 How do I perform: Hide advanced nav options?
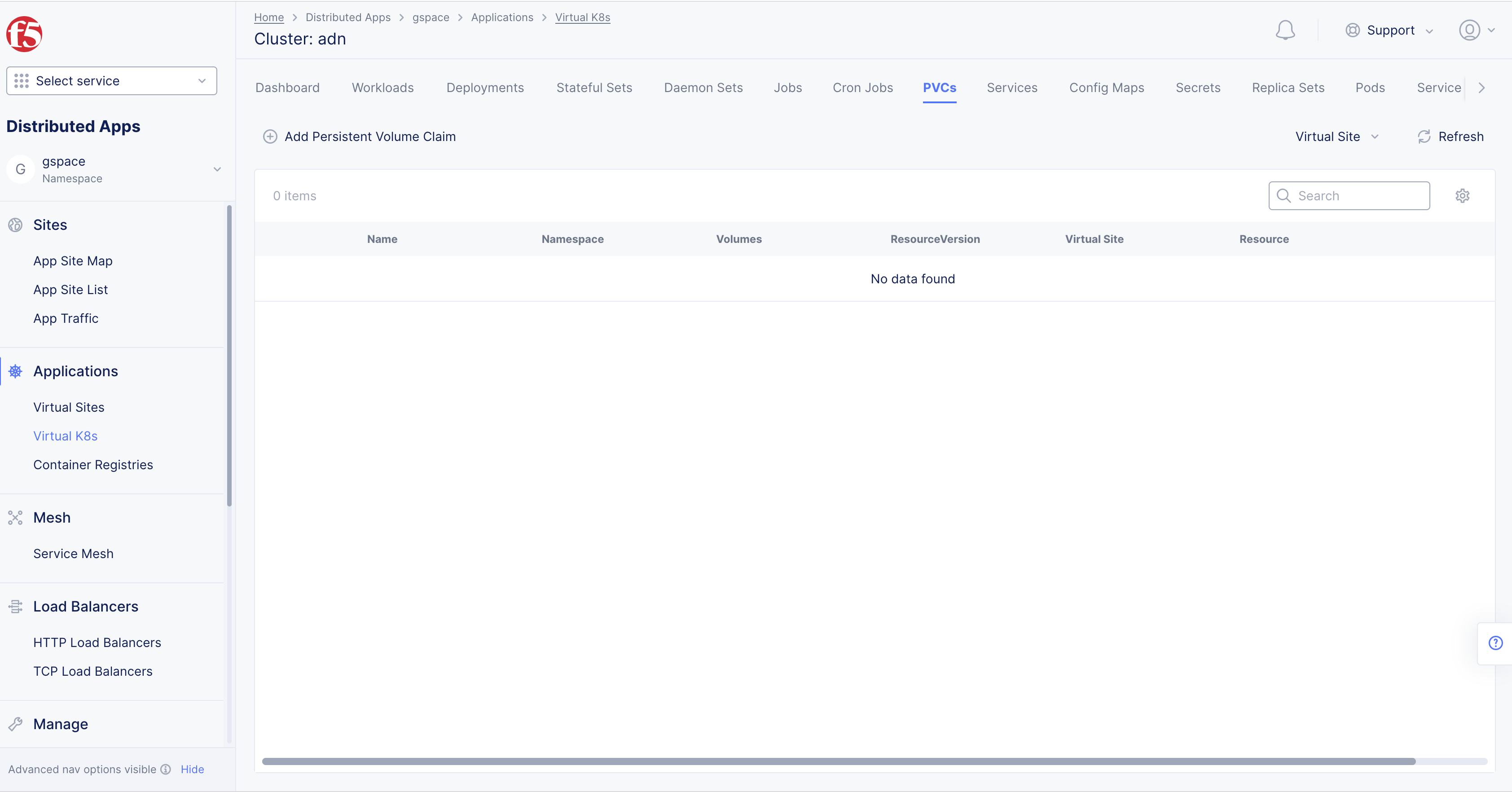(192, 769)
